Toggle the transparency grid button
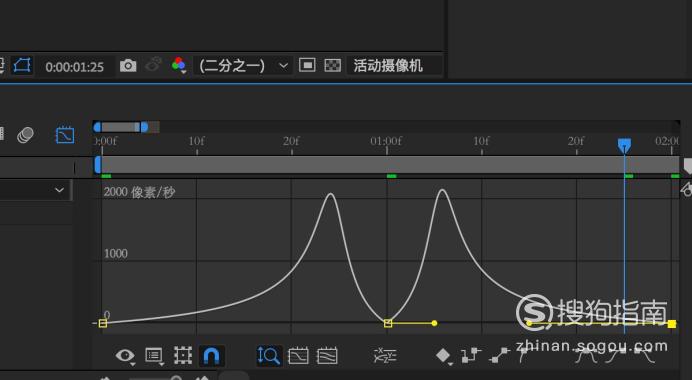Screen dimensions: 692x380 (332, 66)
